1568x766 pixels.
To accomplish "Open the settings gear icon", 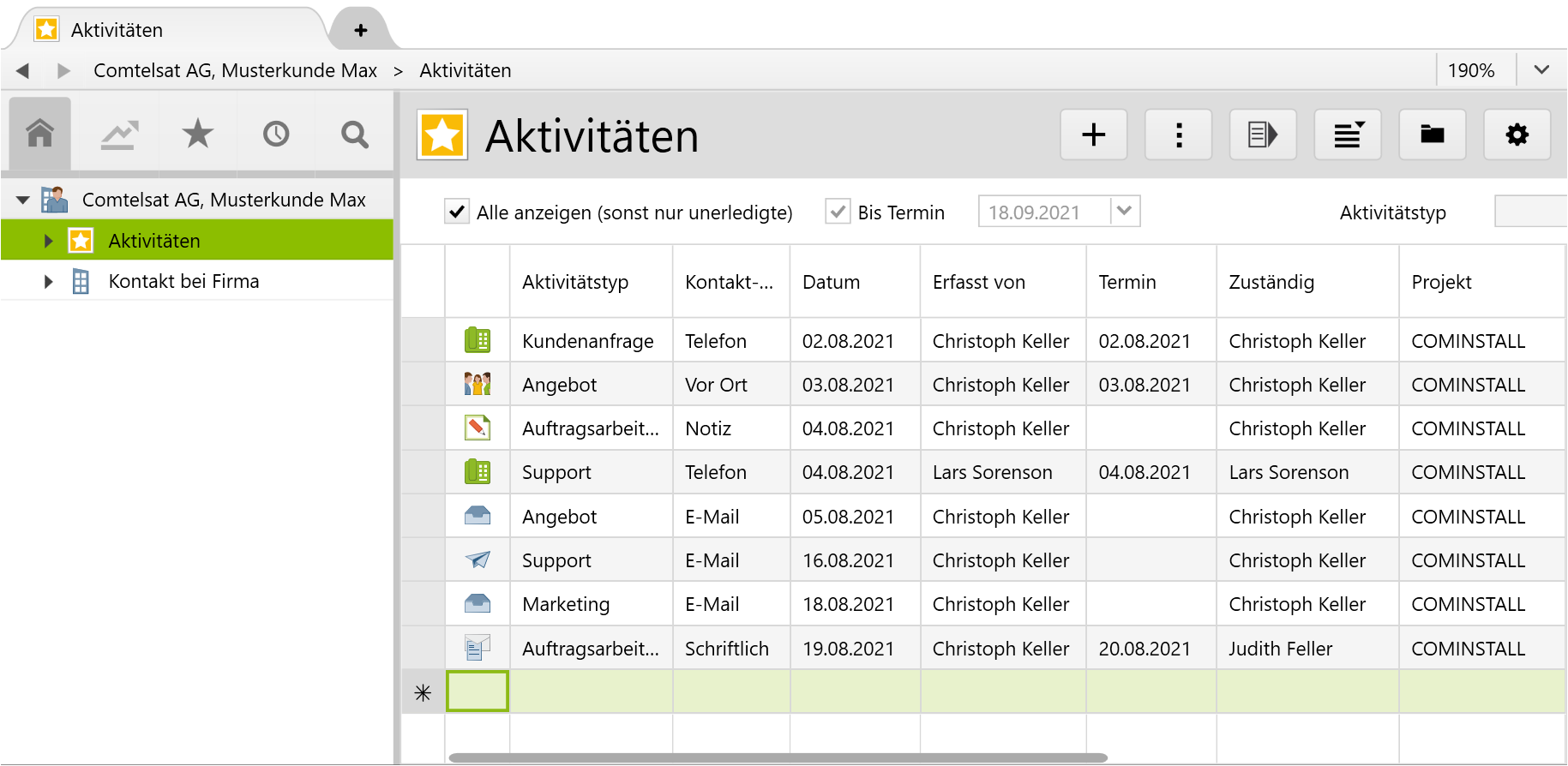I will 1517,135.
